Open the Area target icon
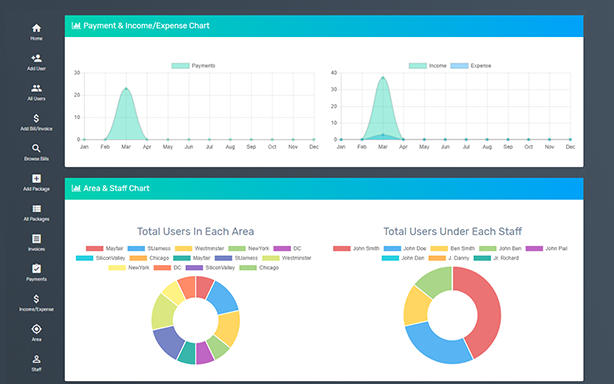This screenshot has height=384, width=614. point(36,329)
